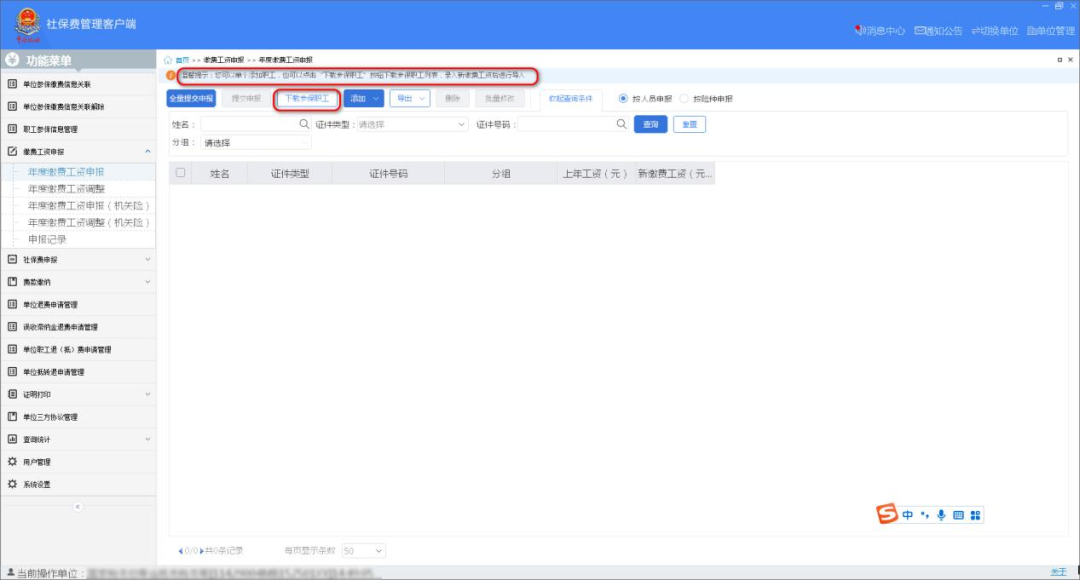Click Sogou input method S logo
The height and width of the screenshot is (580, 1080).
pos(887,514)
